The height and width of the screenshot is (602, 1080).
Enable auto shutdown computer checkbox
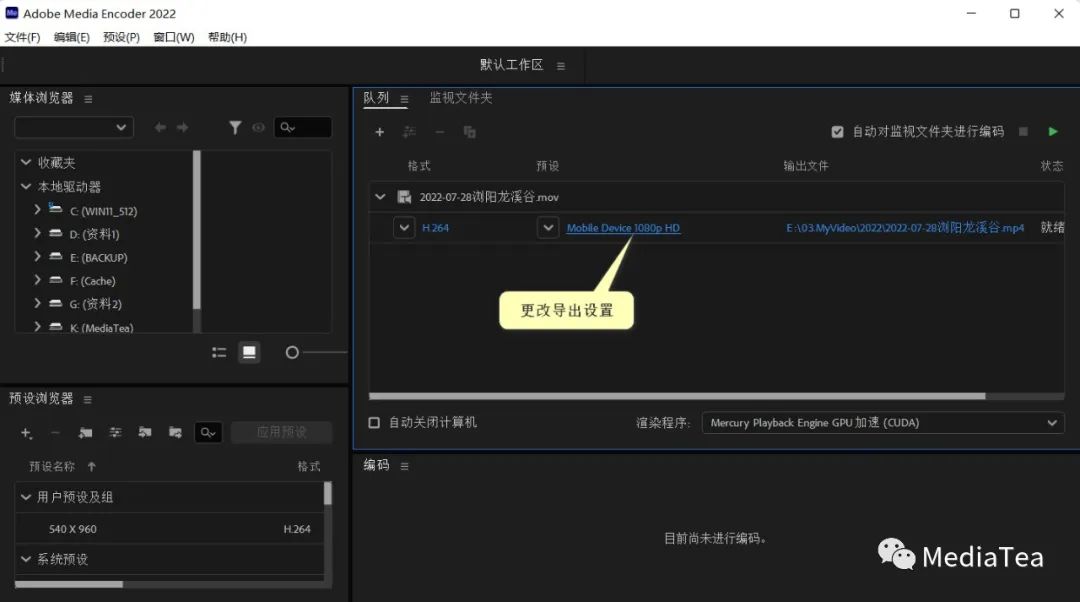[374, 422]
